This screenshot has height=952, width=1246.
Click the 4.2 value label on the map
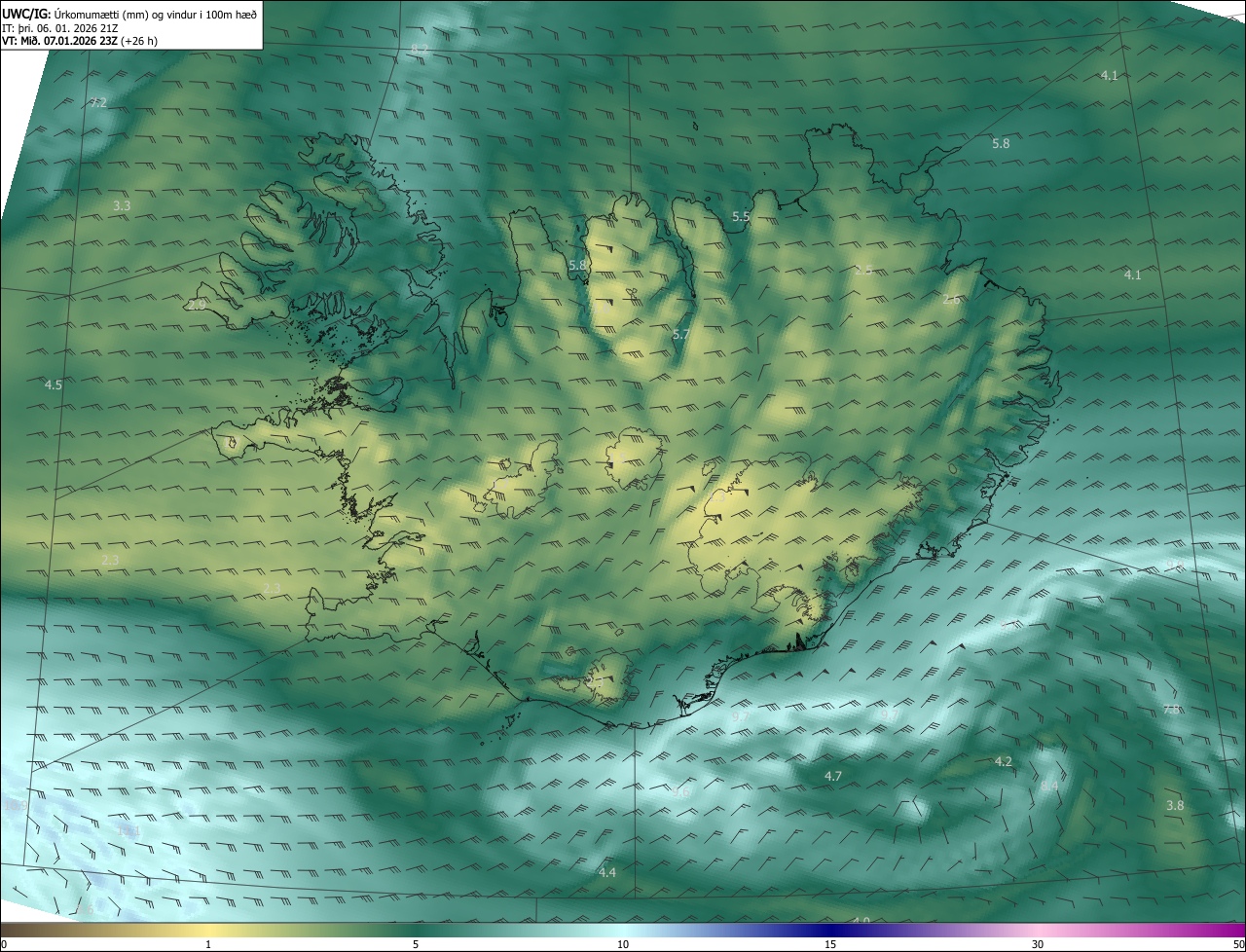[x=1004, y=761]
